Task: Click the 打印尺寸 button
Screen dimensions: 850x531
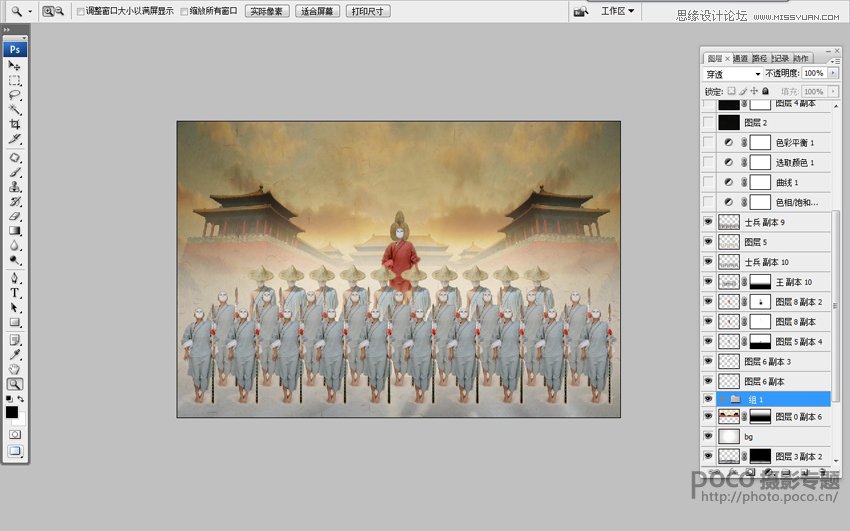Action: [368, 11]
